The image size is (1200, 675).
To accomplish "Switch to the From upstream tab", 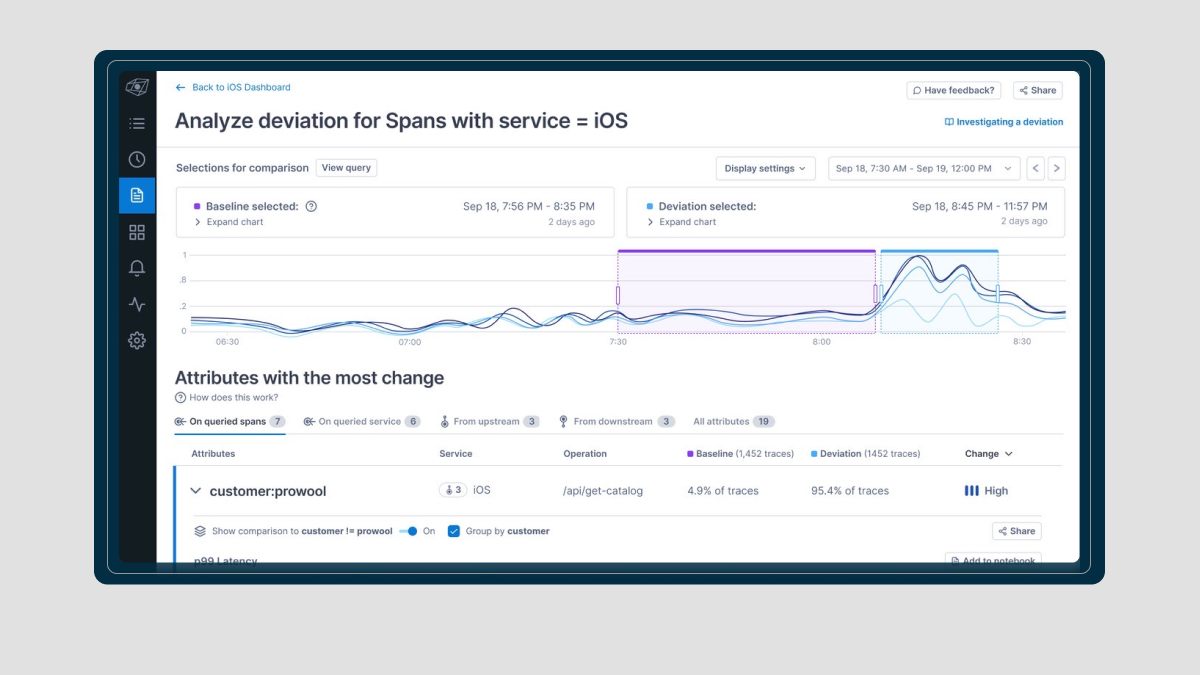I will click(x=490, y=422).
